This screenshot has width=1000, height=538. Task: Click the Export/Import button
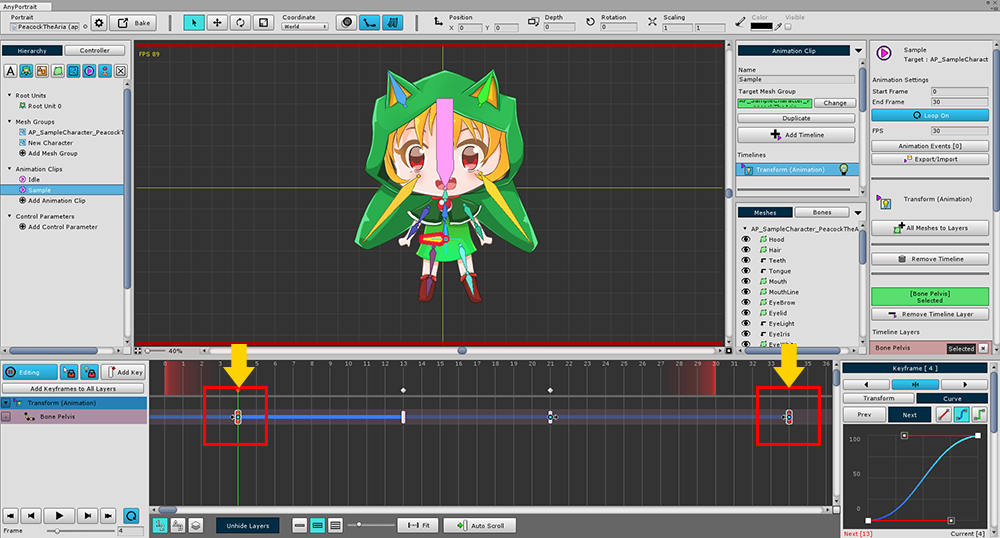(930, 159)
